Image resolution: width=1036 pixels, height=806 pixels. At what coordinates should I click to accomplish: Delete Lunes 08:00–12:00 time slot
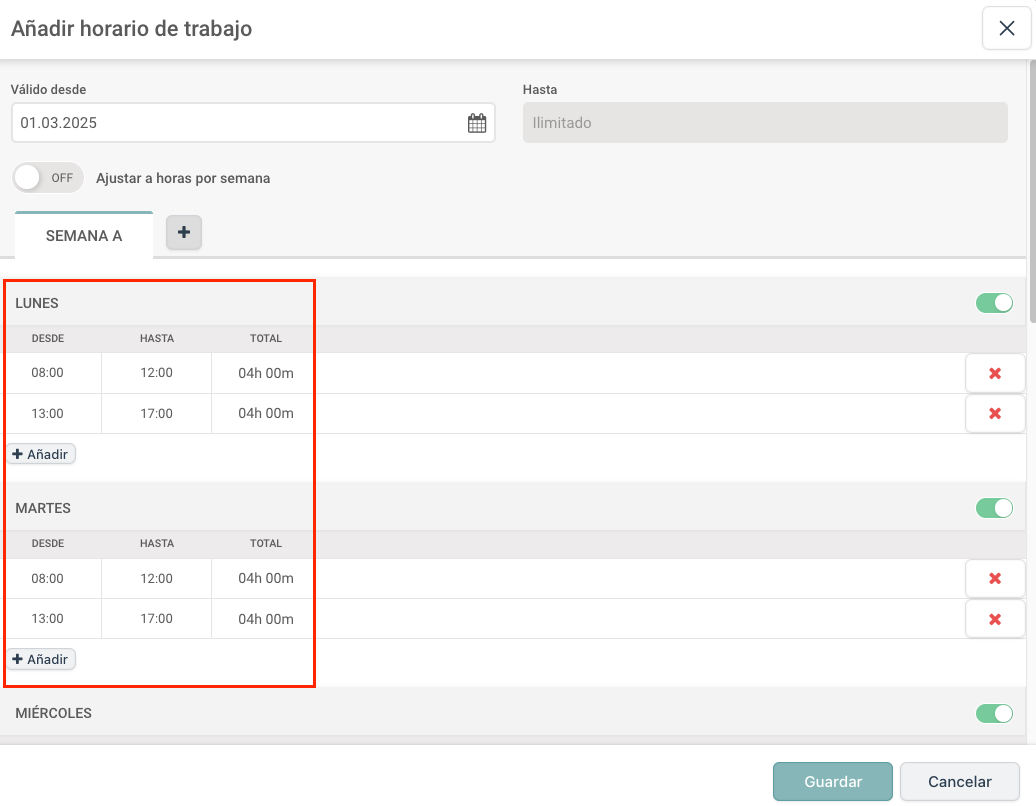click(994, 373)
